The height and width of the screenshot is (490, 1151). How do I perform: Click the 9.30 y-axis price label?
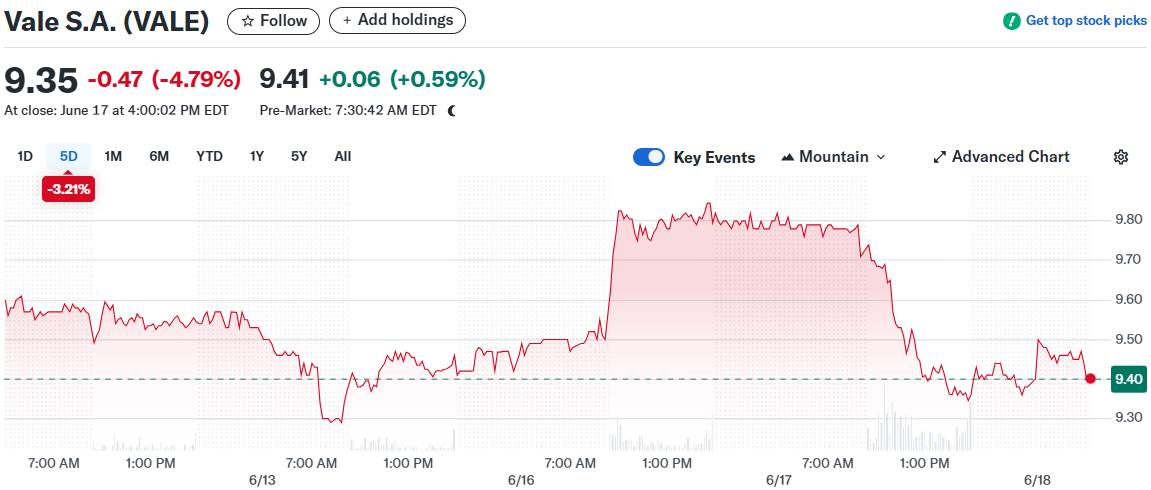click(1128, 417)
